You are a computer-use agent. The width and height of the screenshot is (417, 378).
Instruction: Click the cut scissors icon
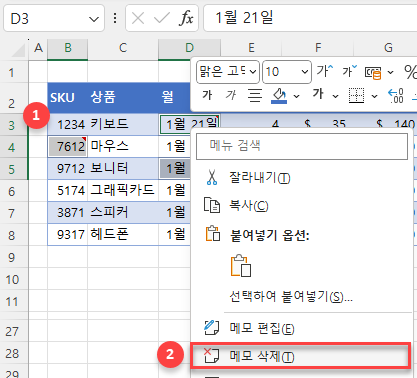coord(212,177)
